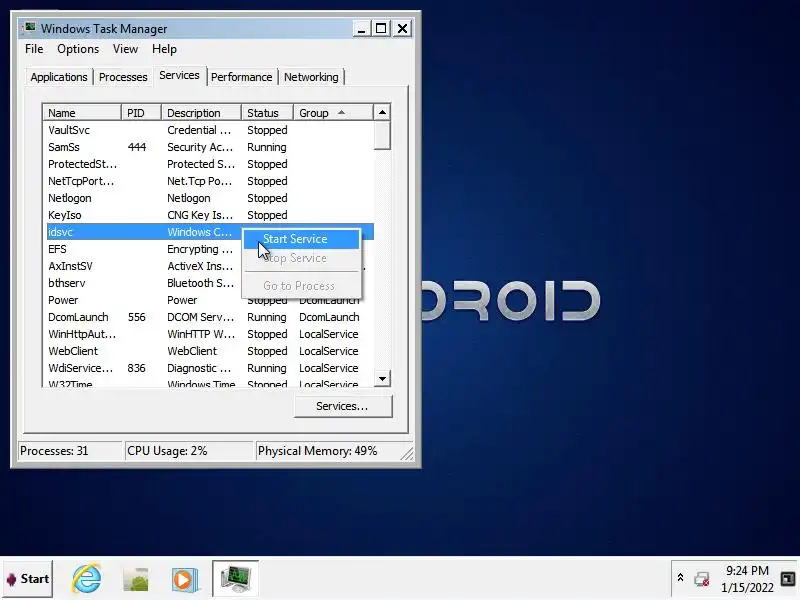Screen dimensions: 800x600
Task: Select the NetTcpPort... service row
Action: point(210,181)
